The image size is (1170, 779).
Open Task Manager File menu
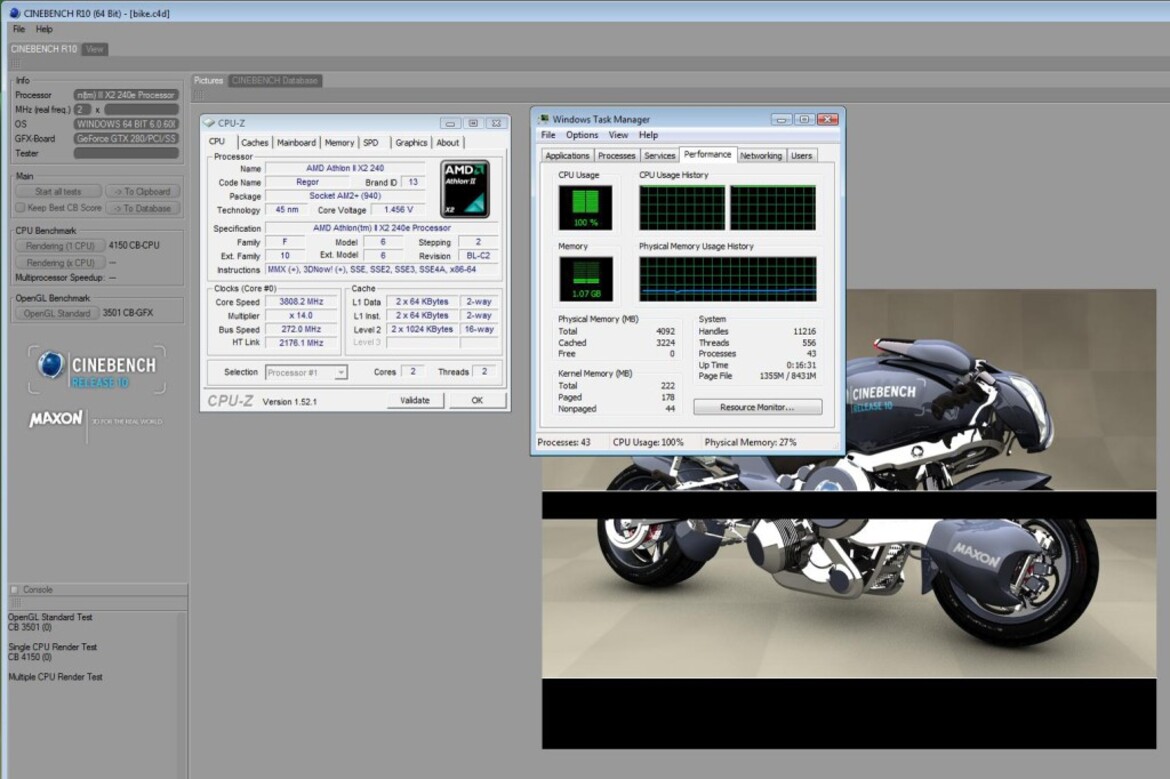click(x=548, y=135)
